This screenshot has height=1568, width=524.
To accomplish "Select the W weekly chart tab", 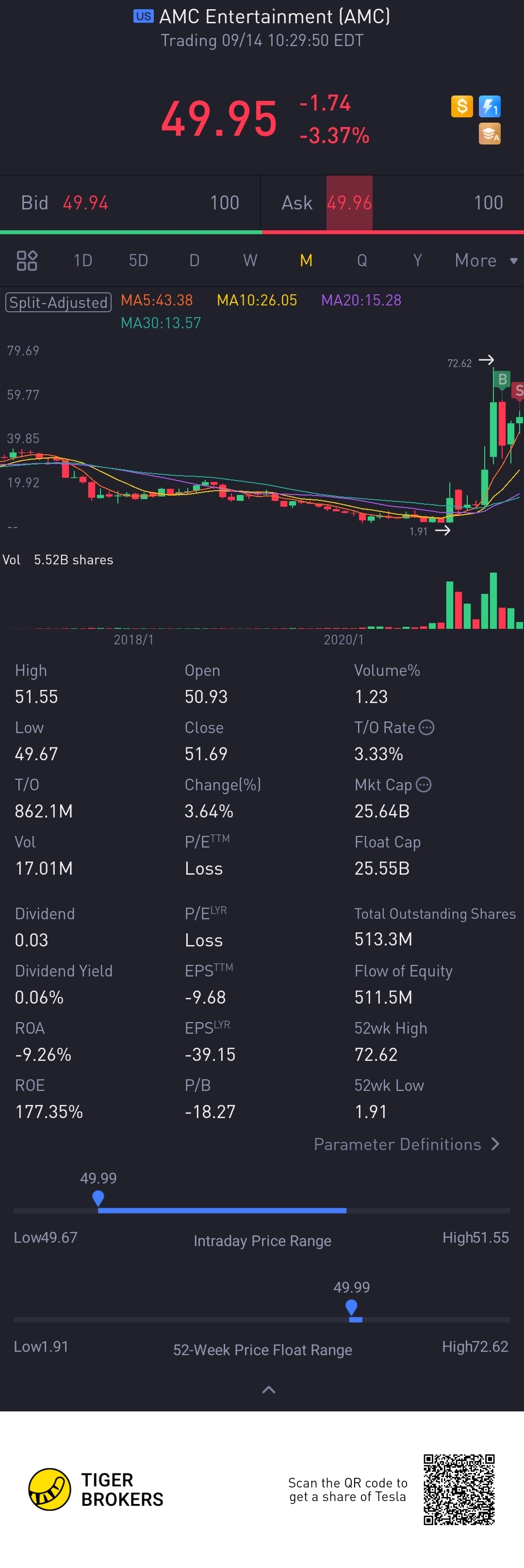I will coord(250,260).
